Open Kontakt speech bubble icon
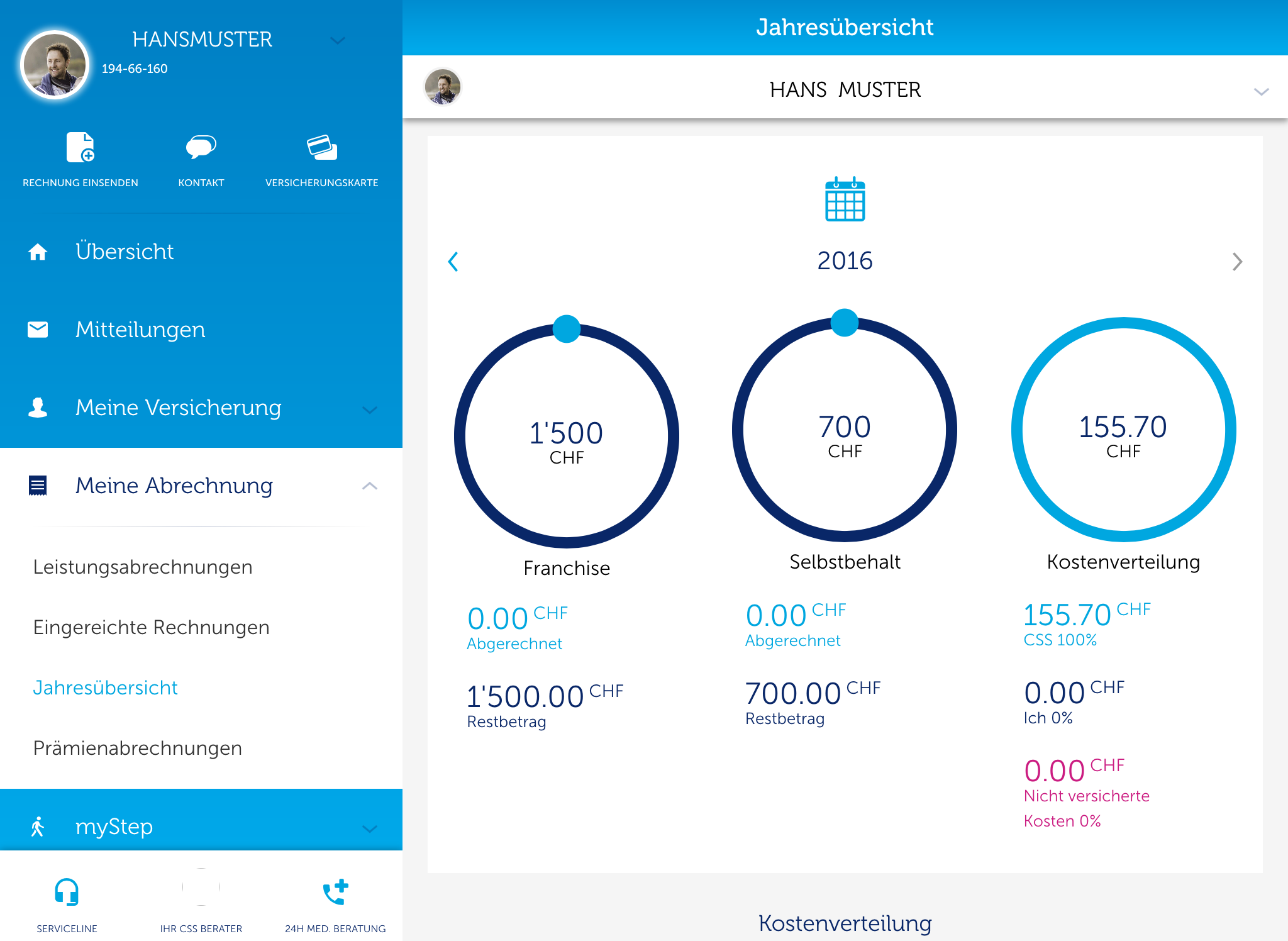The image size is (1288, 941). tap(201, 147)
